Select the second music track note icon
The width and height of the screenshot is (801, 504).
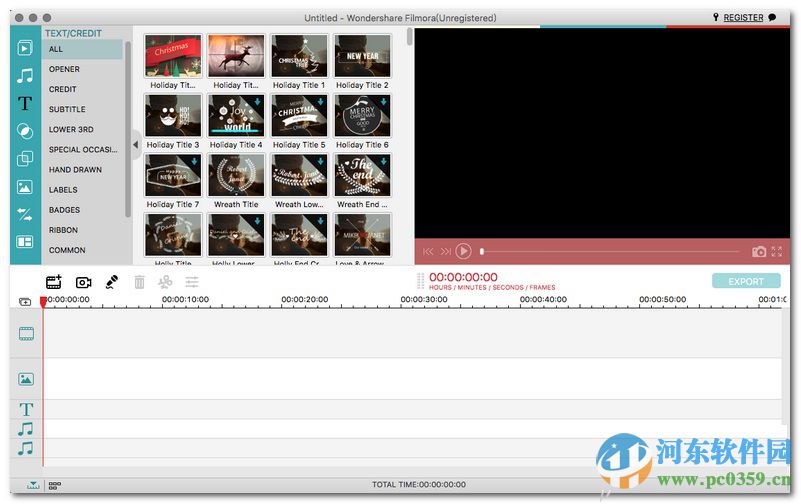click(26, 448)
